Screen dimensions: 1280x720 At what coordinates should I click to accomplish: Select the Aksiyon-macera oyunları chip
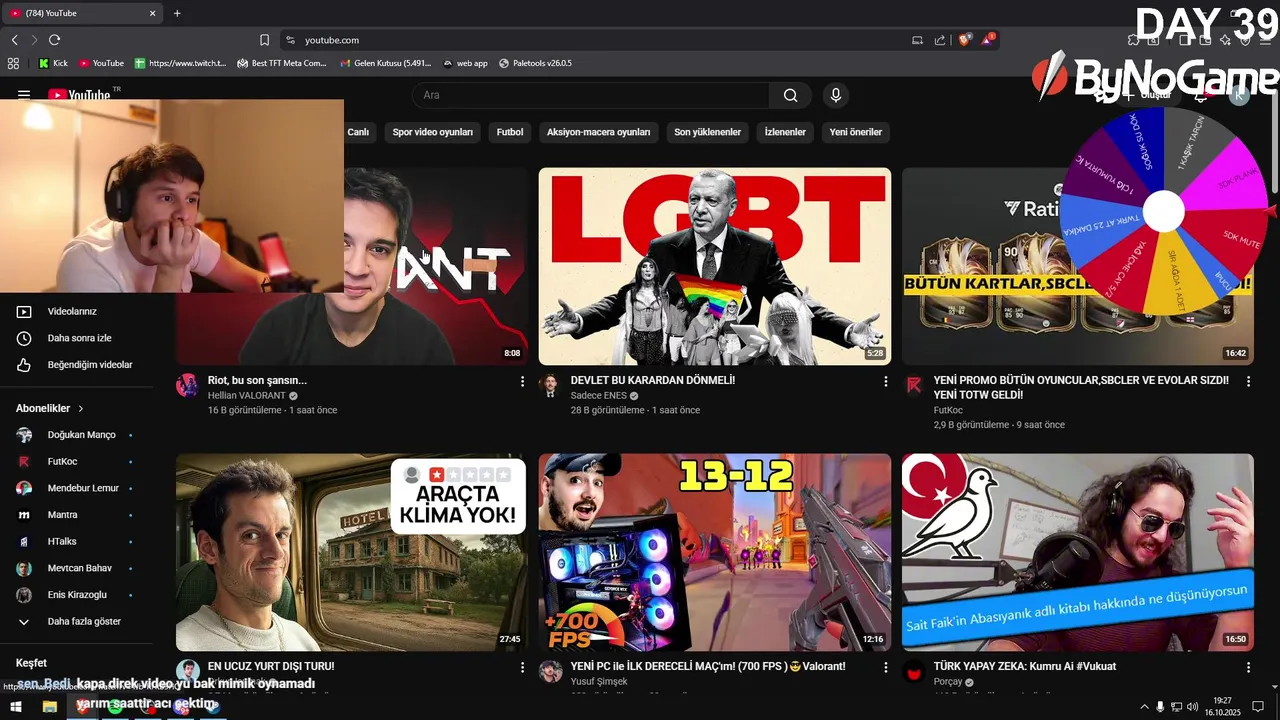click(x=598, y=132)
